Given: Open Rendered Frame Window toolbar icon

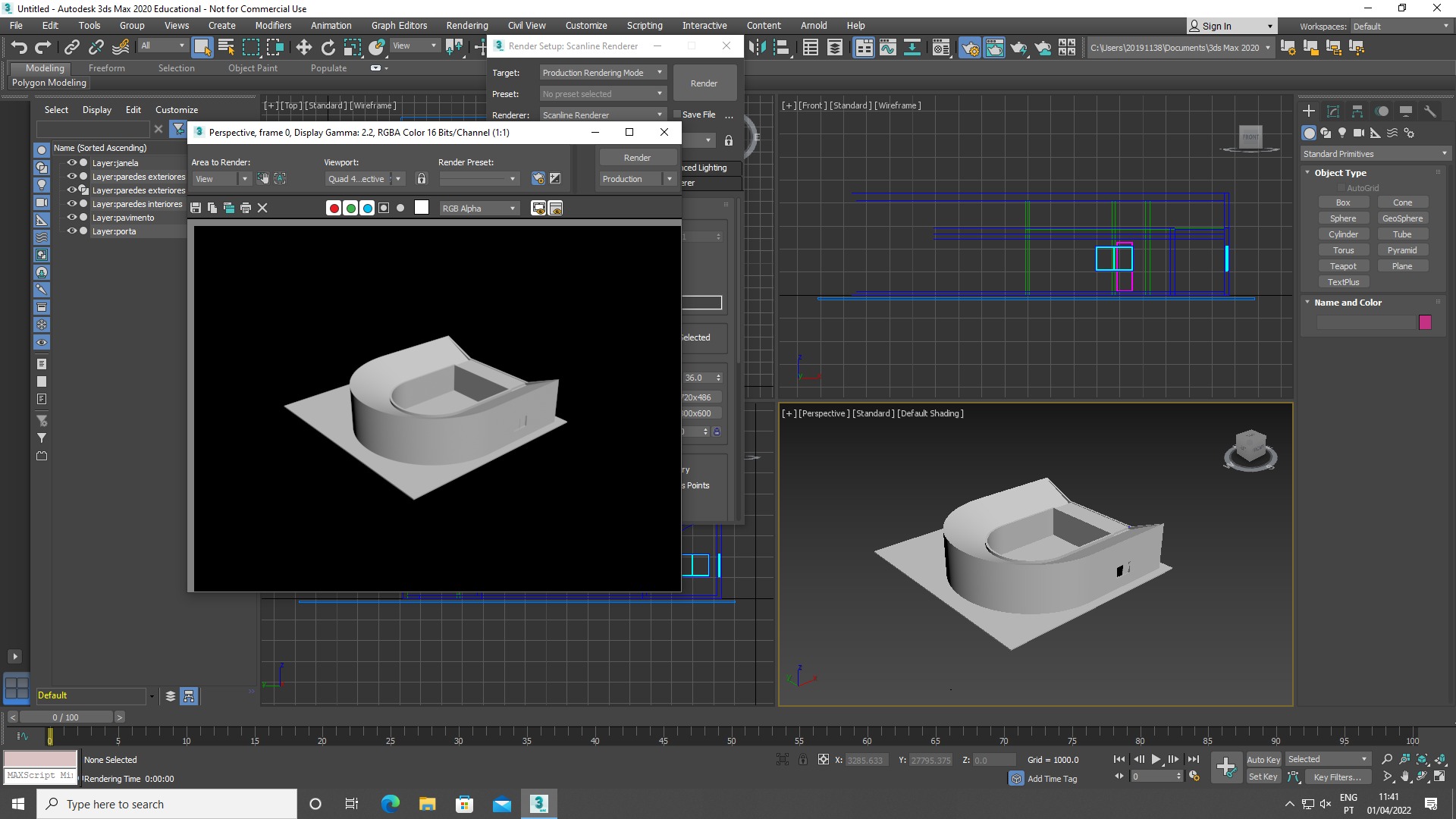Looking at the screenshot, I should coord(994,48).
